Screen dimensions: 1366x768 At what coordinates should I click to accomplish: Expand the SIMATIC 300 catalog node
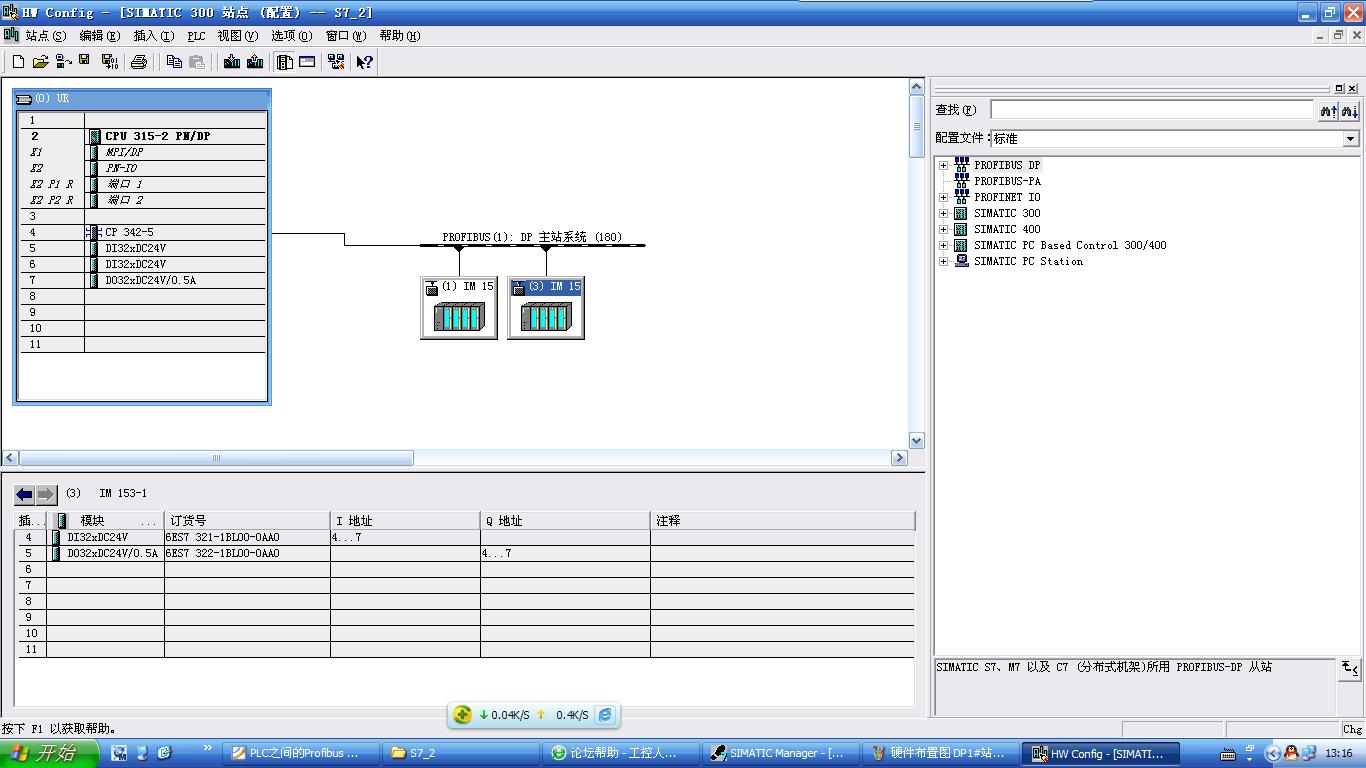pyautogui.click(x=943, y=214)
